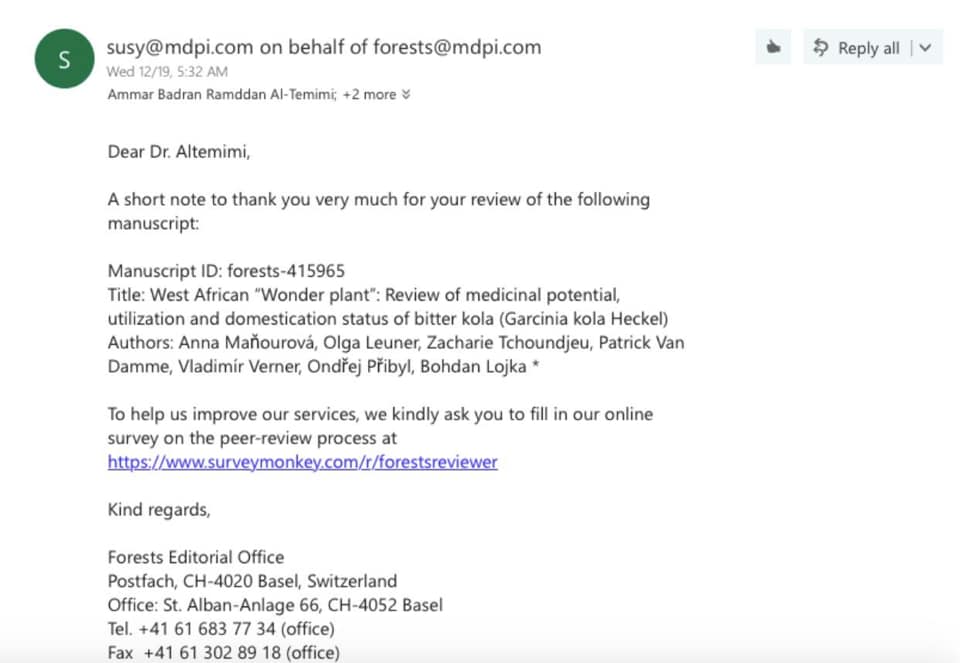This screenshot has height=663, width=960.
Task: Like this email with the thumbs-up icon
Action: [773, 47]
